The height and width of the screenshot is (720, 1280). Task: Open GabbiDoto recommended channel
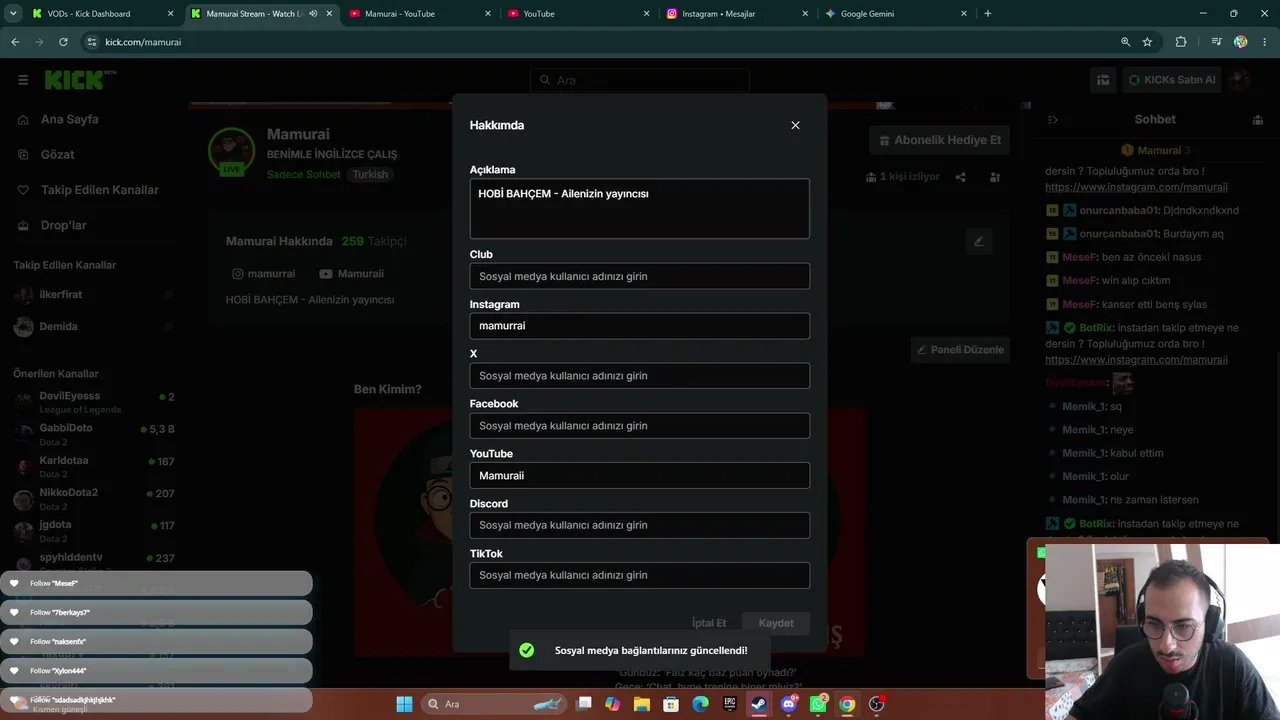coord(94,434)
